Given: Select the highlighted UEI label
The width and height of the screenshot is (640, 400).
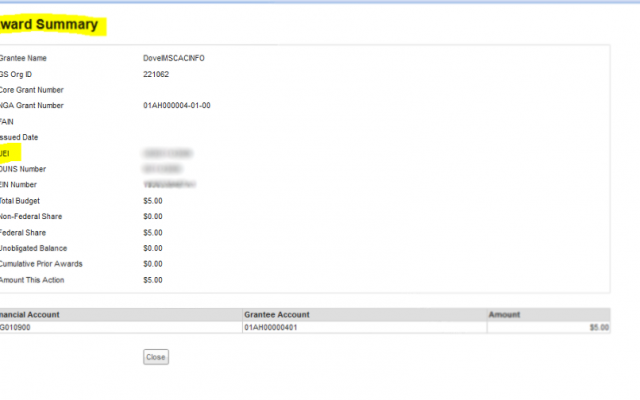Looking at the screenshot, I should pos(5,153).
